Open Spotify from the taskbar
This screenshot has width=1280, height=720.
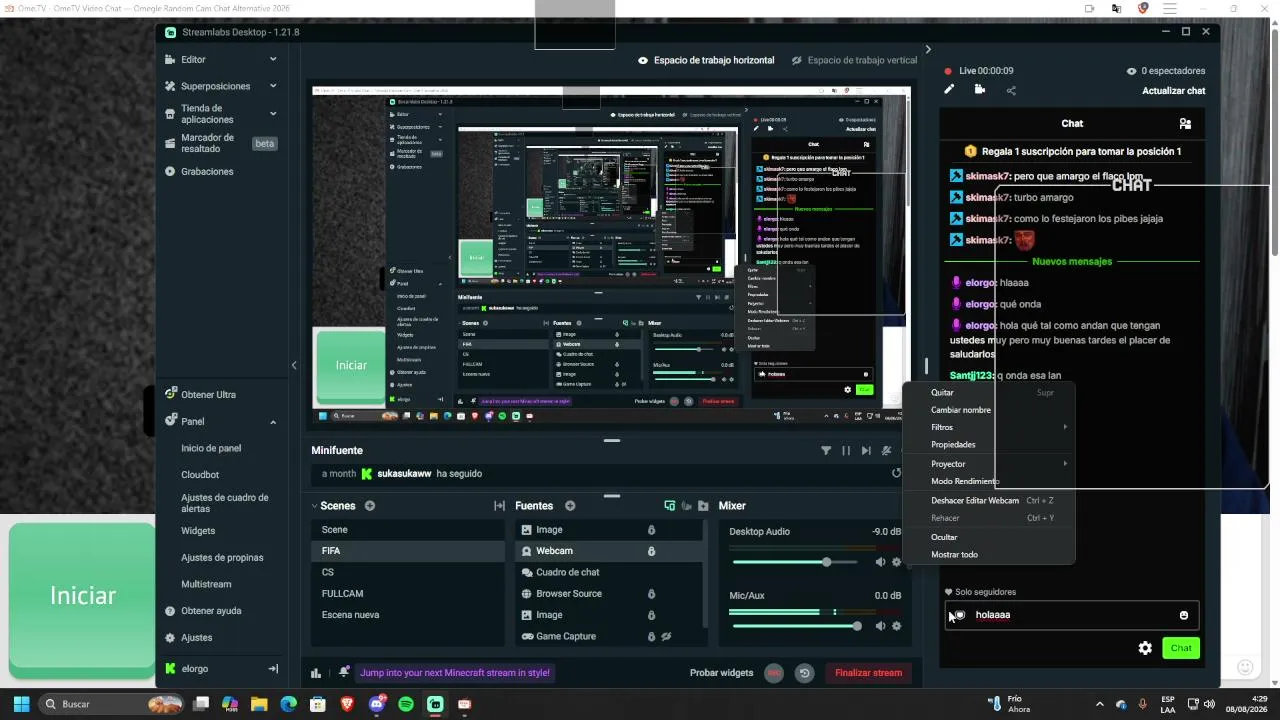click(x=406, y=704)
